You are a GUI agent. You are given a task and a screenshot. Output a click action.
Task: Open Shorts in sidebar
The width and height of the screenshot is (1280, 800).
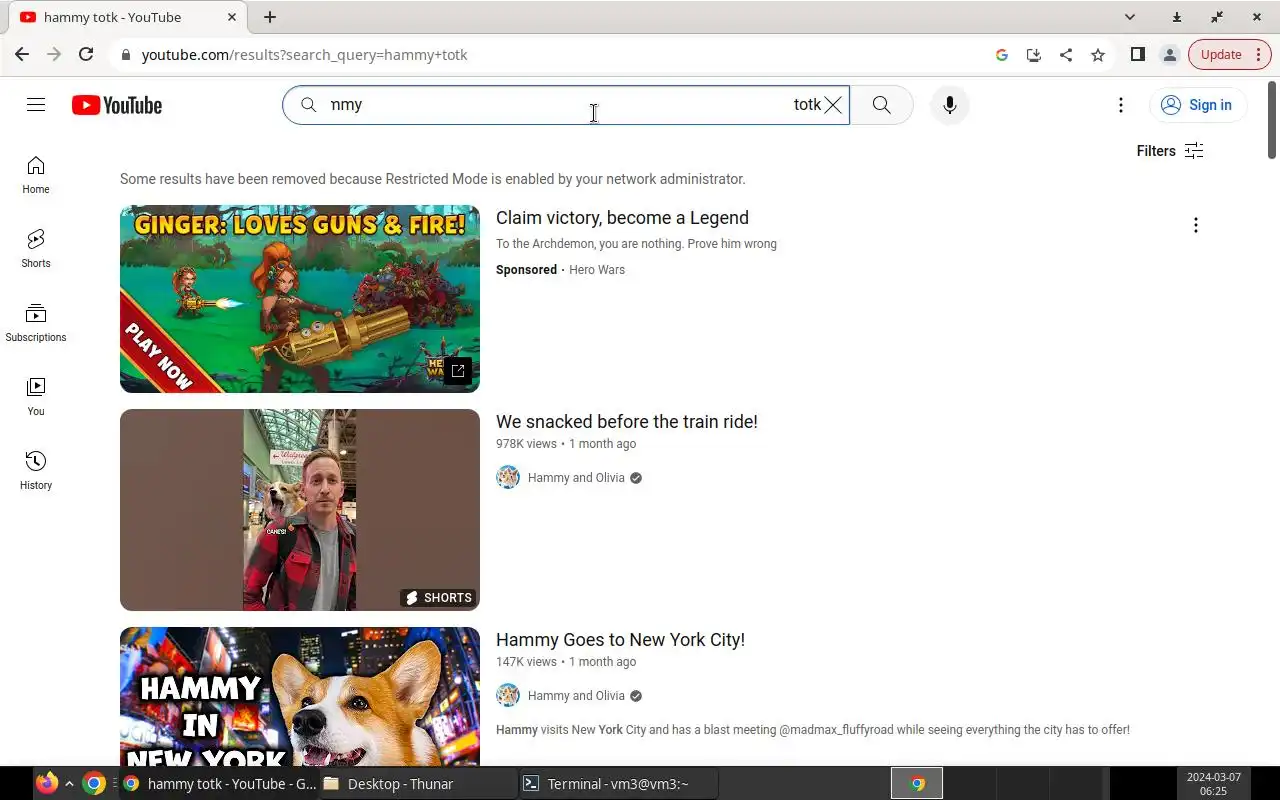36,248
